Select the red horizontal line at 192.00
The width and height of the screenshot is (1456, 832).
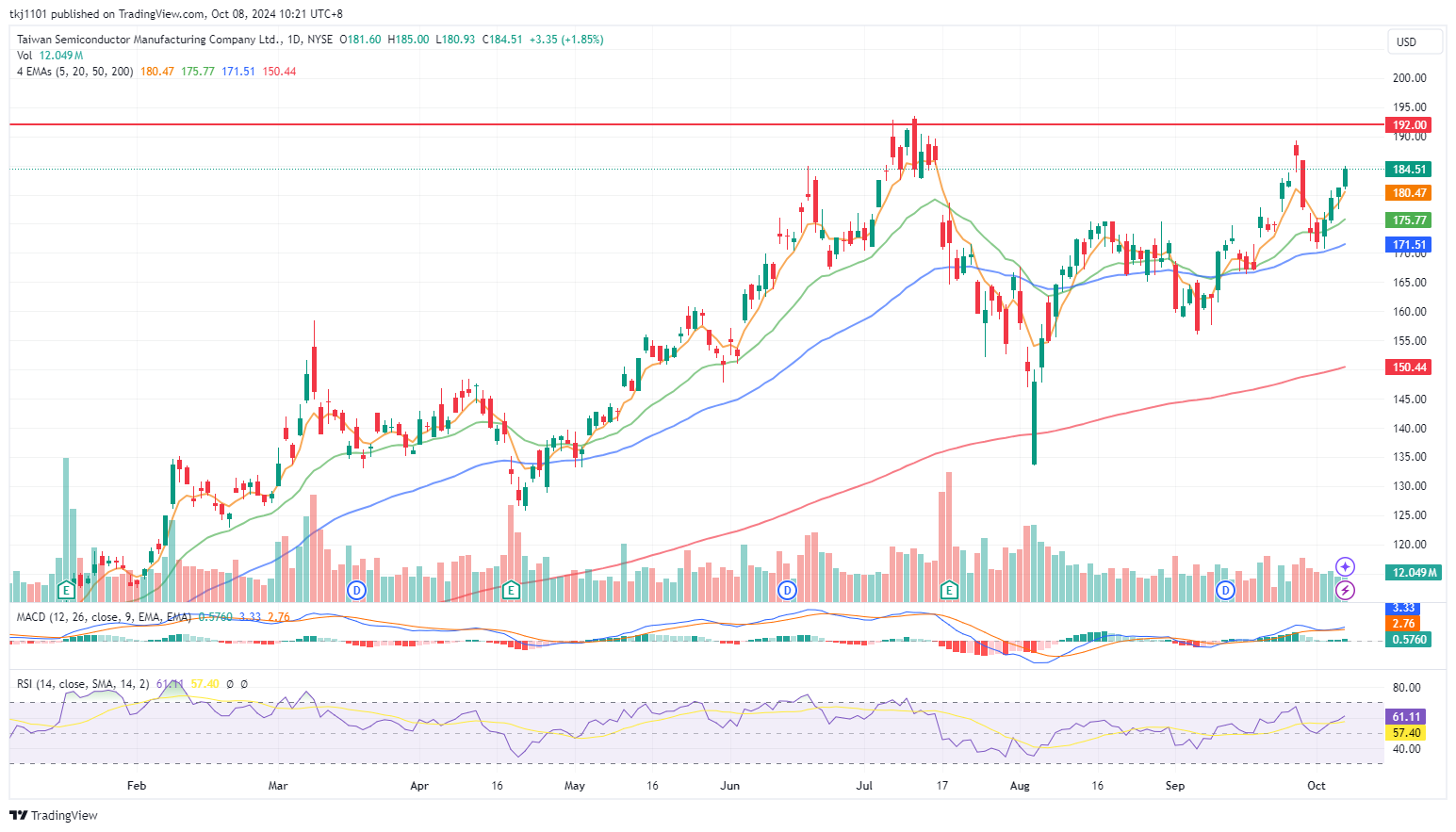click(x=697, y=124)
